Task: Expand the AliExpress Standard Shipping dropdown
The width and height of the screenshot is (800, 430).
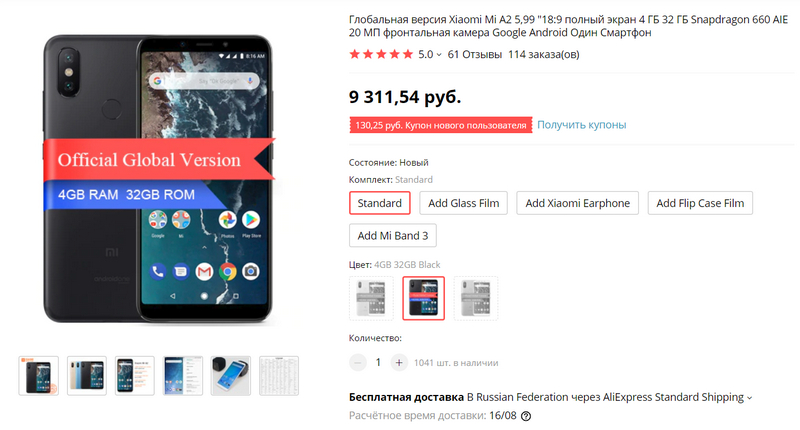Action: pos(749,398)
